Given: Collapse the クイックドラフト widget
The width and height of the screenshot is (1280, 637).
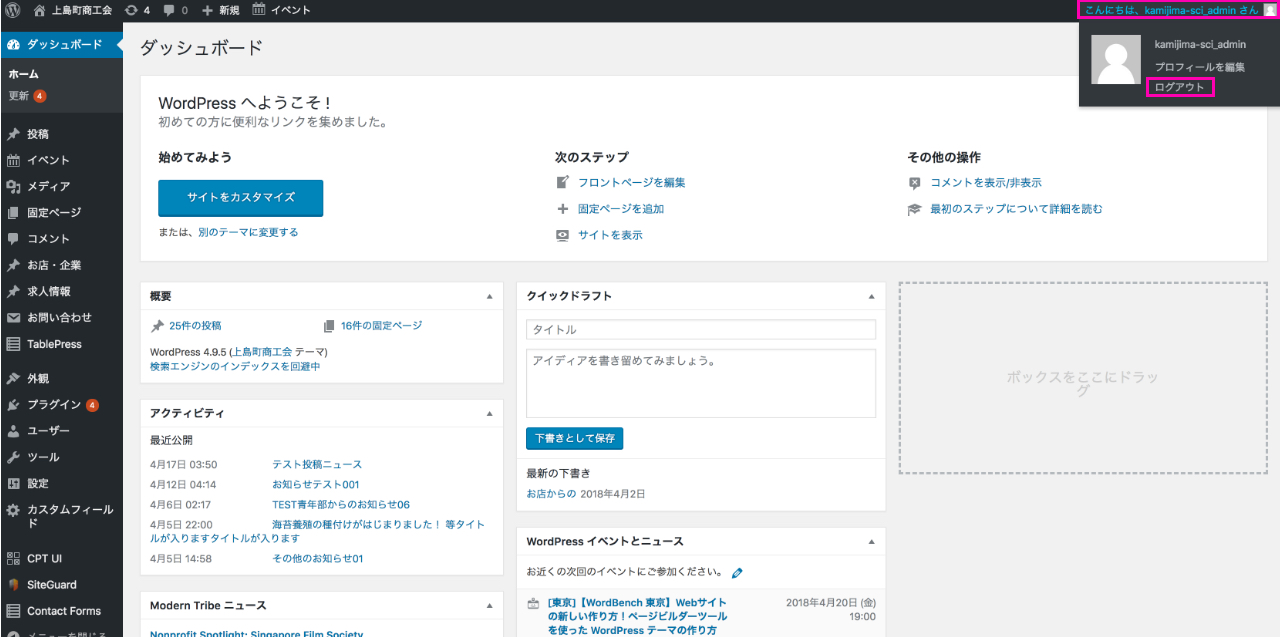Looking at the screenshot, I should (871, 297).
